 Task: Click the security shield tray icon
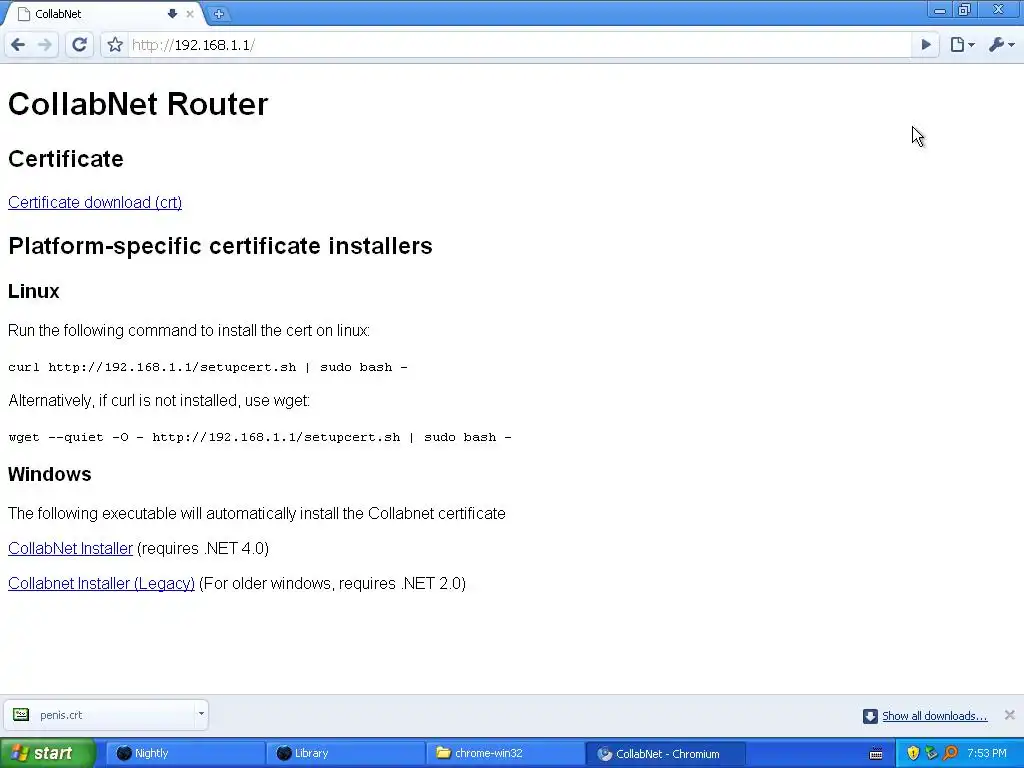pos(913,753)
